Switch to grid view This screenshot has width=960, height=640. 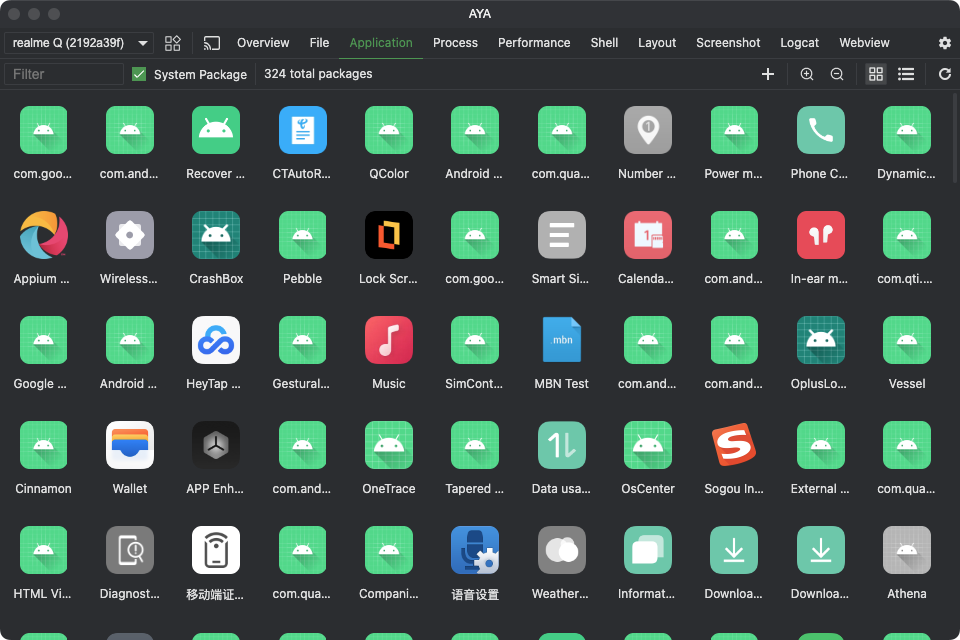pyautogui.click(x=876, y=74)
